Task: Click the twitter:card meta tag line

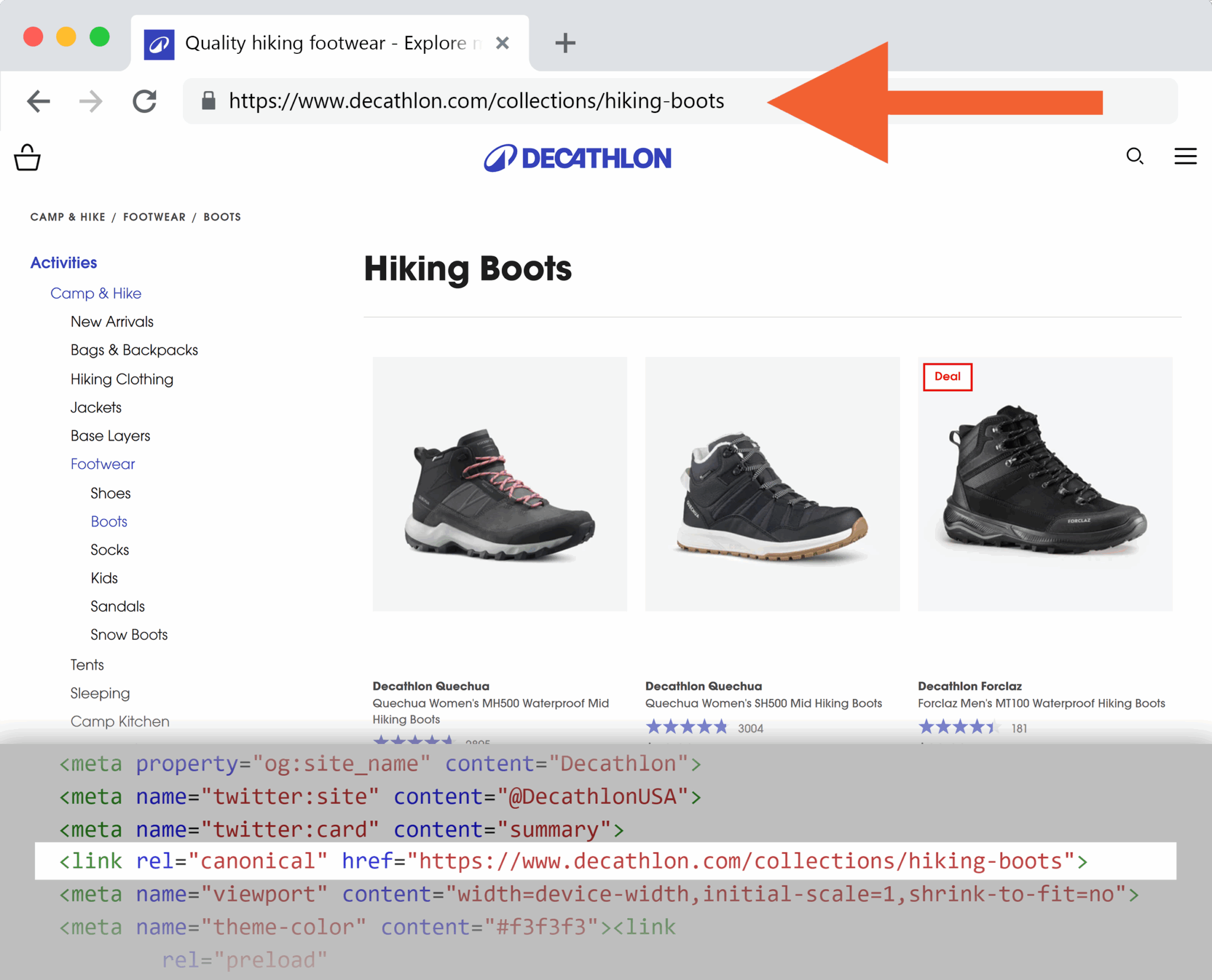Action: tap(341, 830)
